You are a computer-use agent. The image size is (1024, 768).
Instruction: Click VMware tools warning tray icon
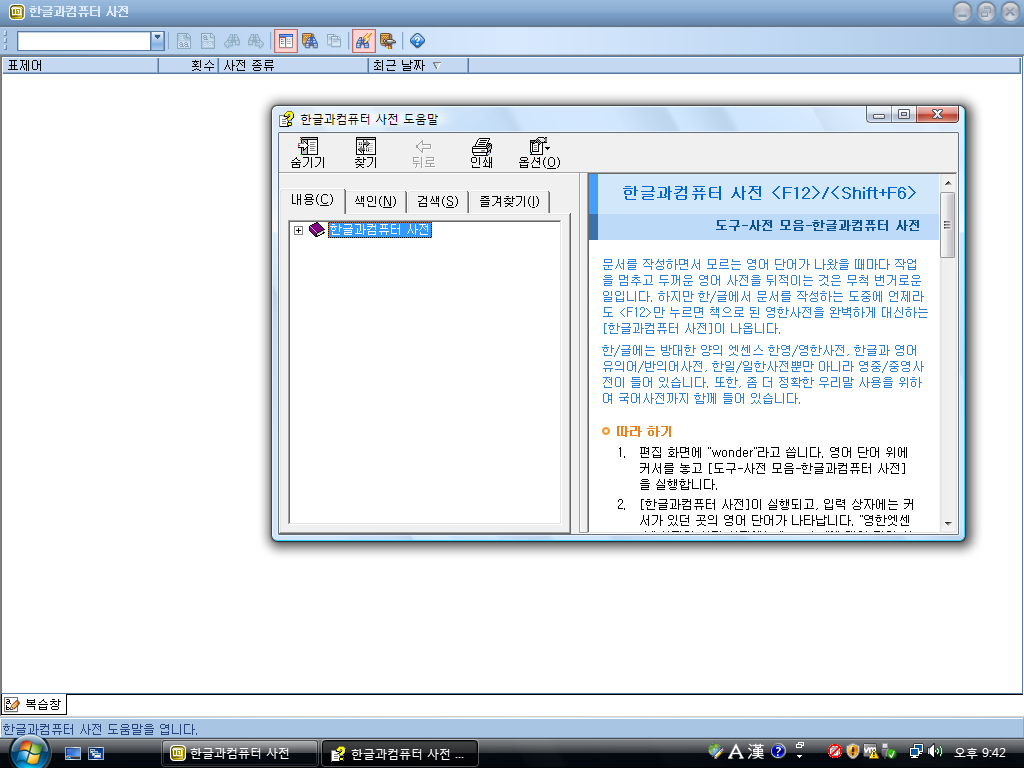pyautogui.click(x=870, y=752)
